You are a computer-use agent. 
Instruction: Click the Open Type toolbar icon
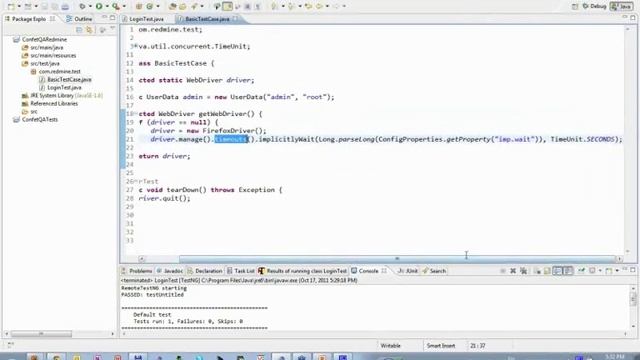click(x=173, y=7)
